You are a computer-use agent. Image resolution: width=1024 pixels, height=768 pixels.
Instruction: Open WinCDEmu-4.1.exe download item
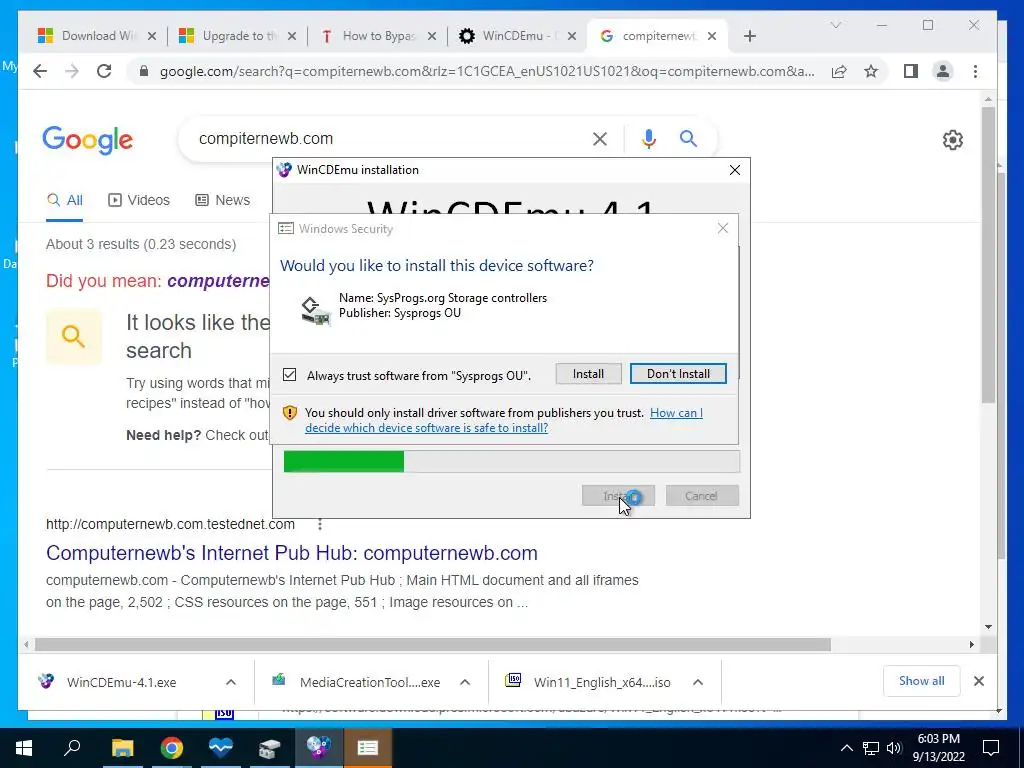(121, 682)
